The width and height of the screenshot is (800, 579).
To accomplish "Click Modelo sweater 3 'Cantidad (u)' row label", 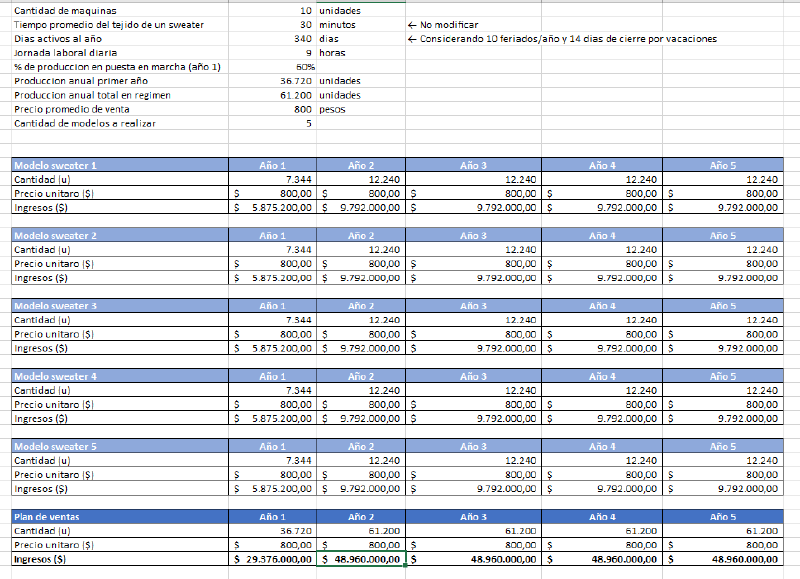I will 120,320.
